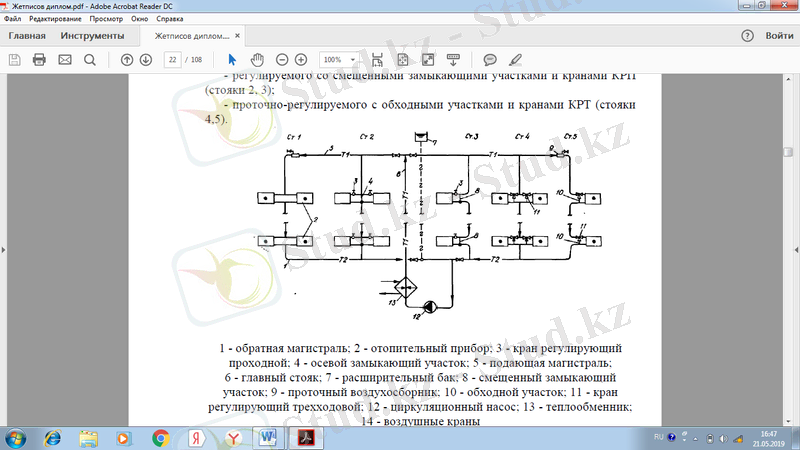The width and height of the screenshot is (800, 450).
Task: Click the email envelope icon
Action: point(65,60)
